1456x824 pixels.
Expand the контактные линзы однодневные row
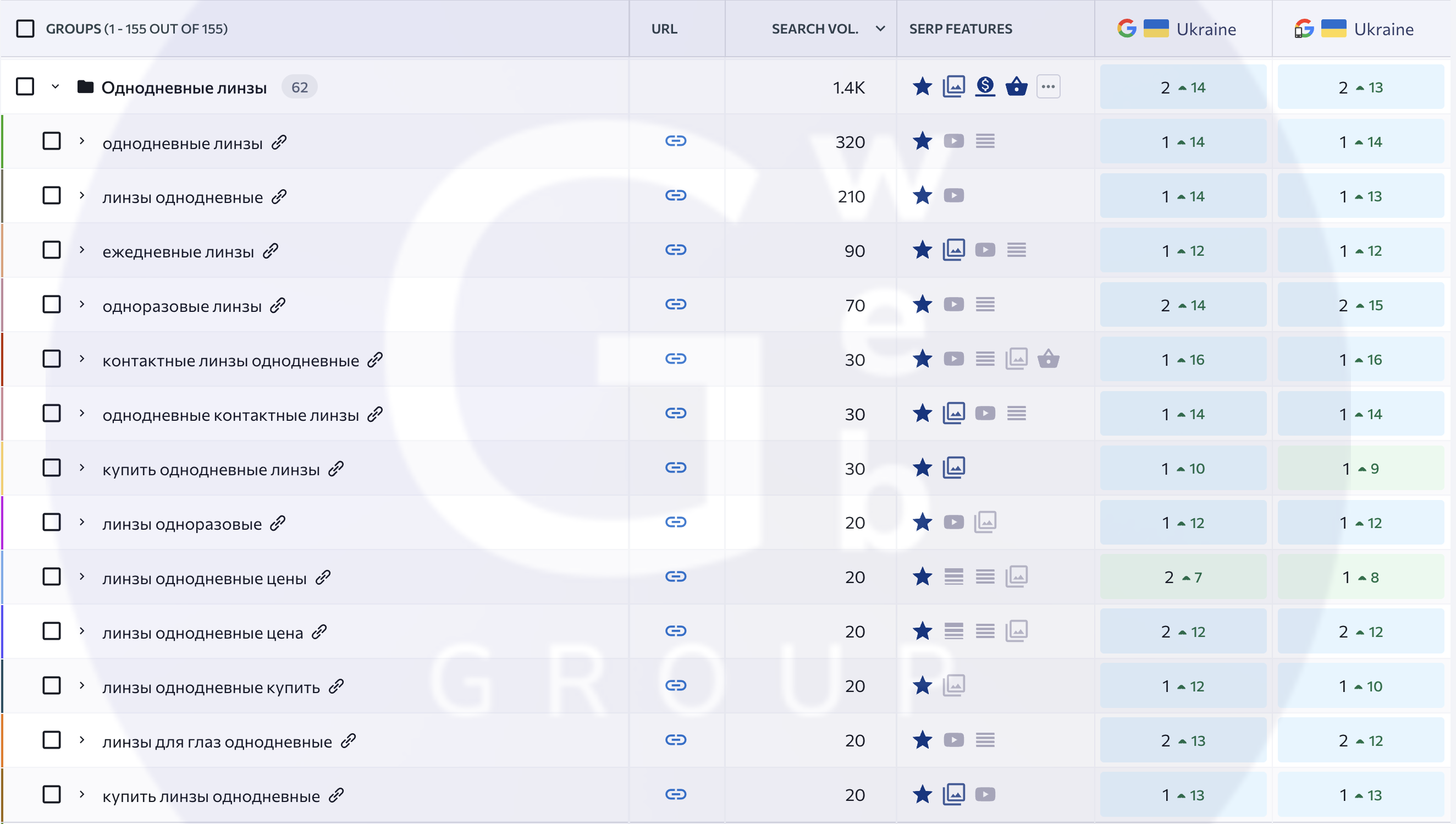tap(82, 359)
